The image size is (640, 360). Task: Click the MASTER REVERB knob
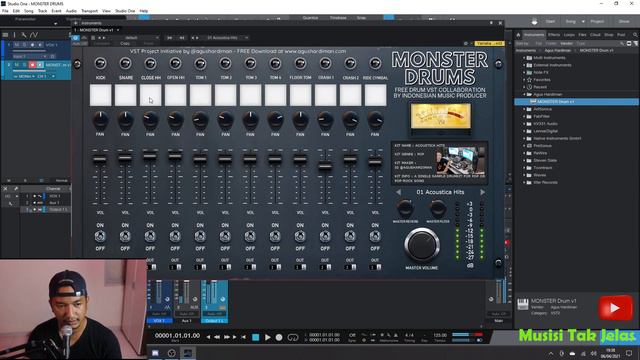click(x=405, y=208)
